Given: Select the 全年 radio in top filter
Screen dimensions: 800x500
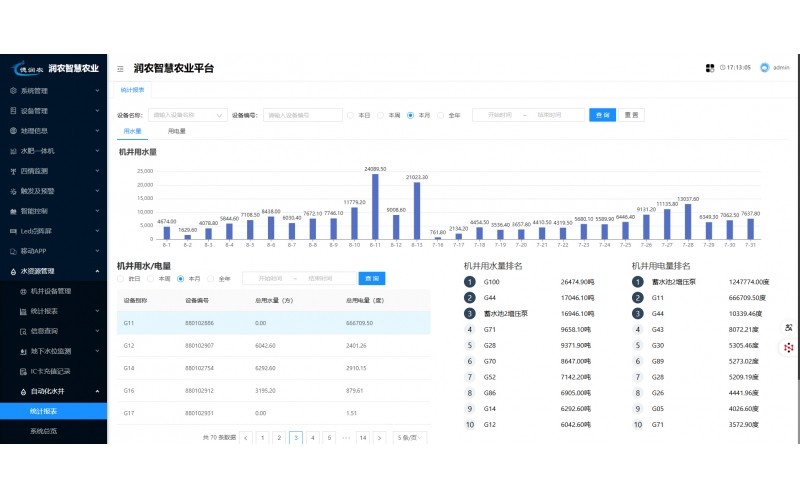Looking at the screenshot, I should [441, 115].
